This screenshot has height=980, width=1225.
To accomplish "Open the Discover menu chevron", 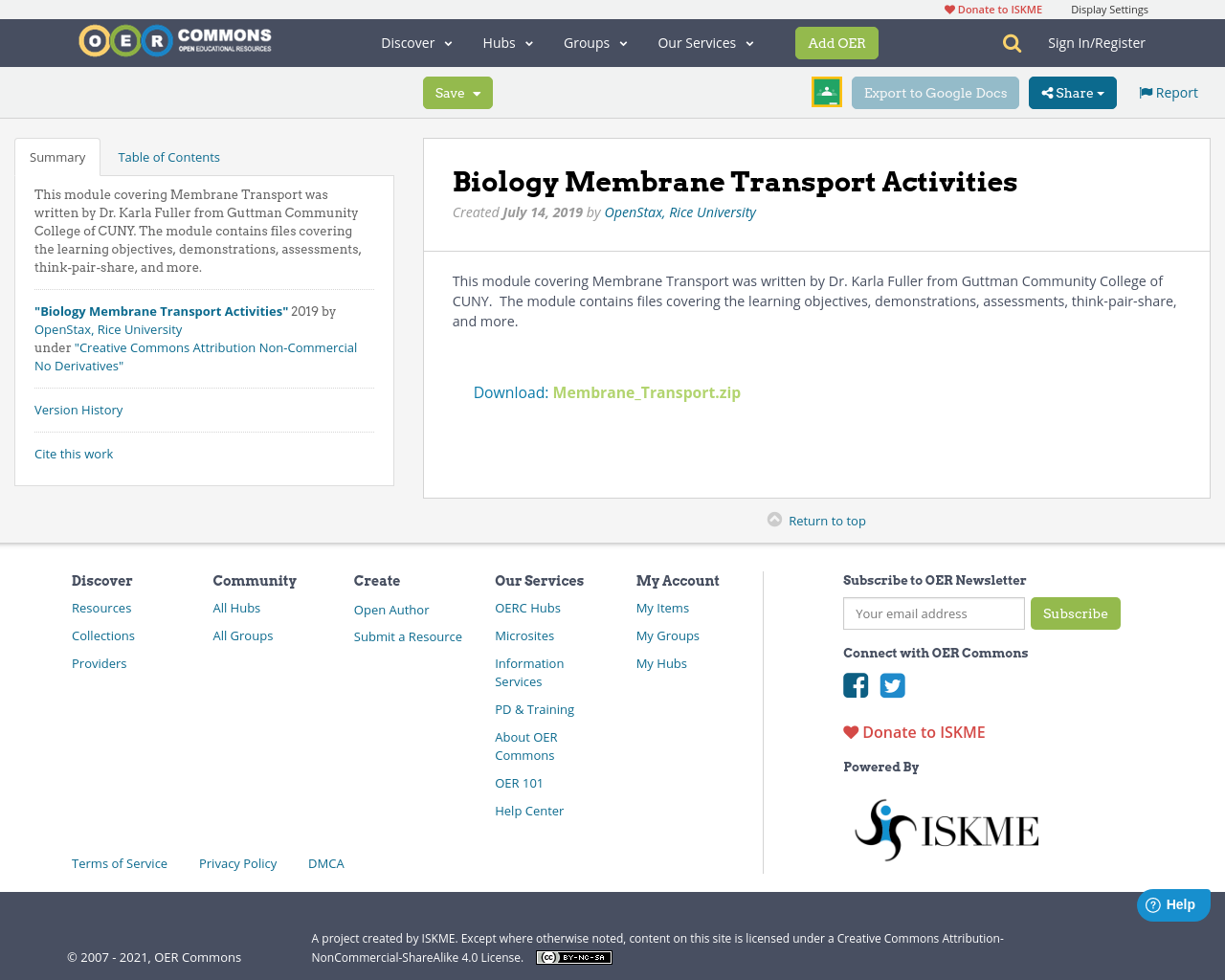I will (x=446, y=43).
